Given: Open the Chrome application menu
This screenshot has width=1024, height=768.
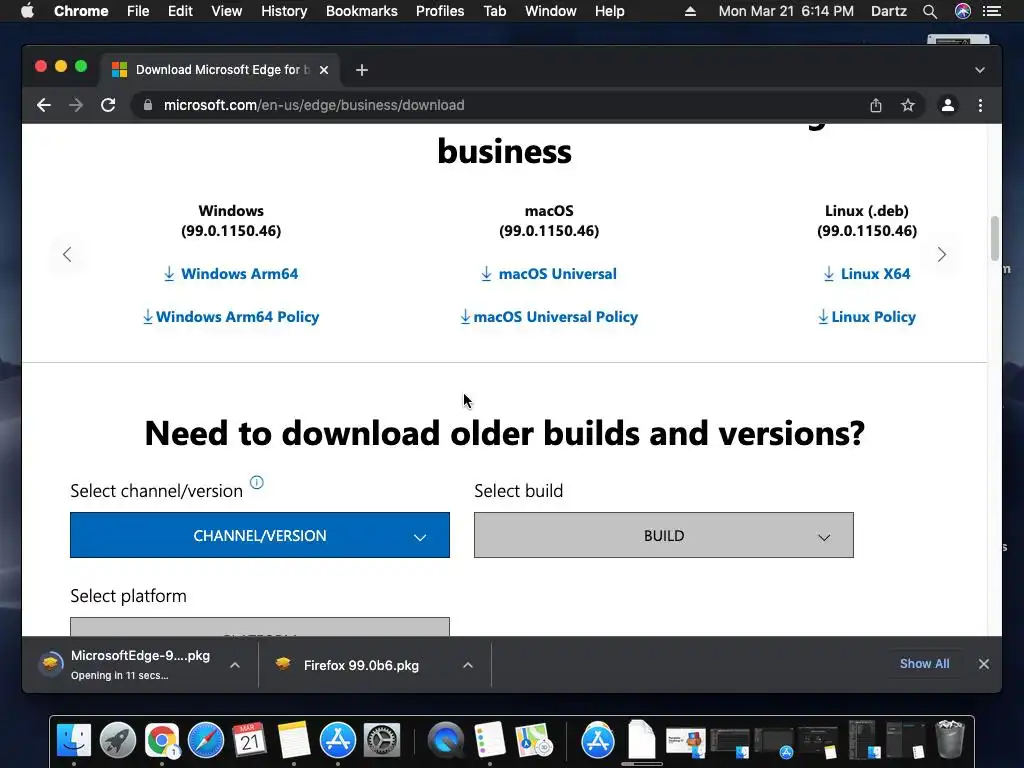Looking at the screenshot, I should coord(81,11).
